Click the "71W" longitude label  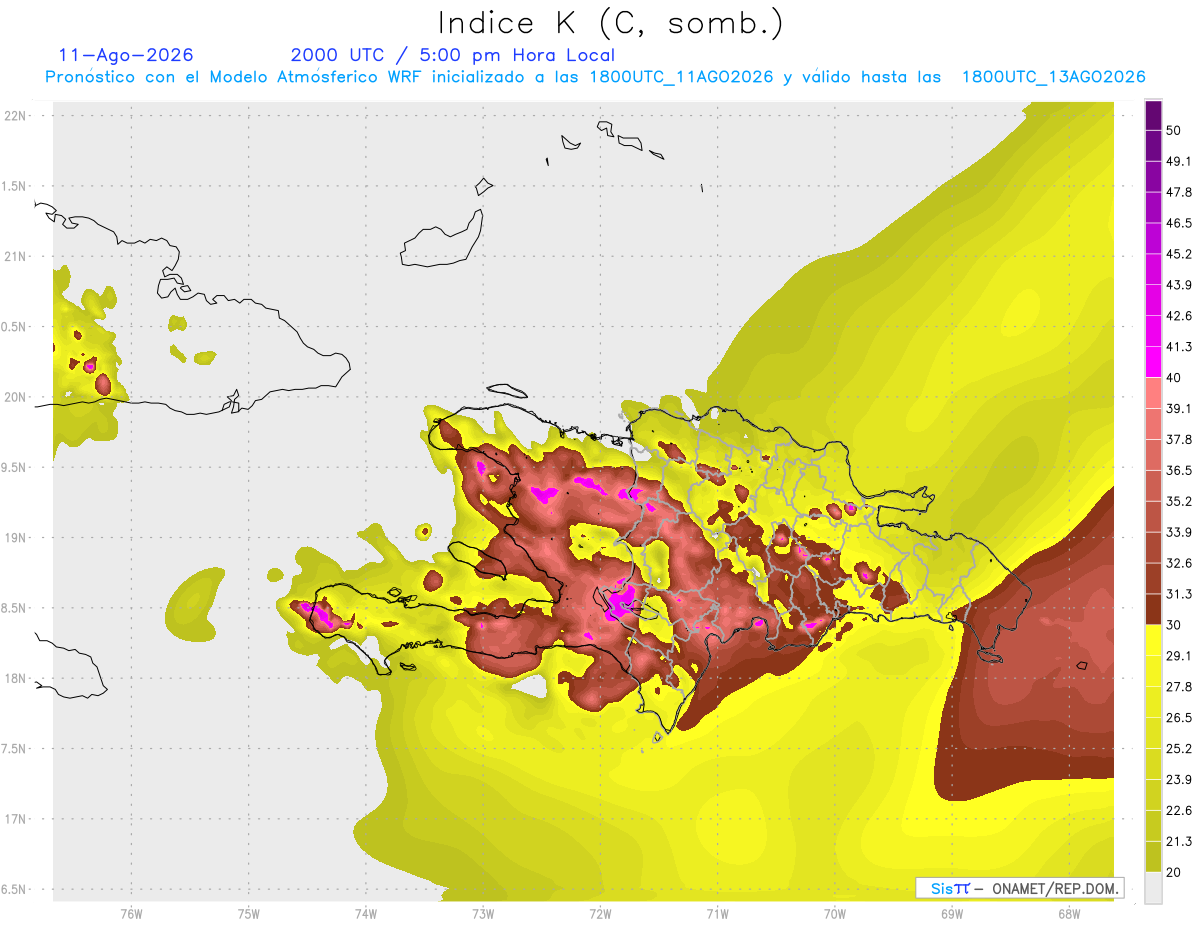[717, 914]
